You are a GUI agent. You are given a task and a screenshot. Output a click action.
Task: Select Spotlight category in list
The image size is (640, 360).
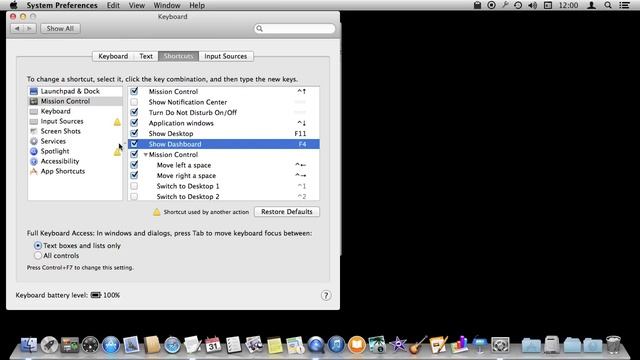tap(75, 151)
